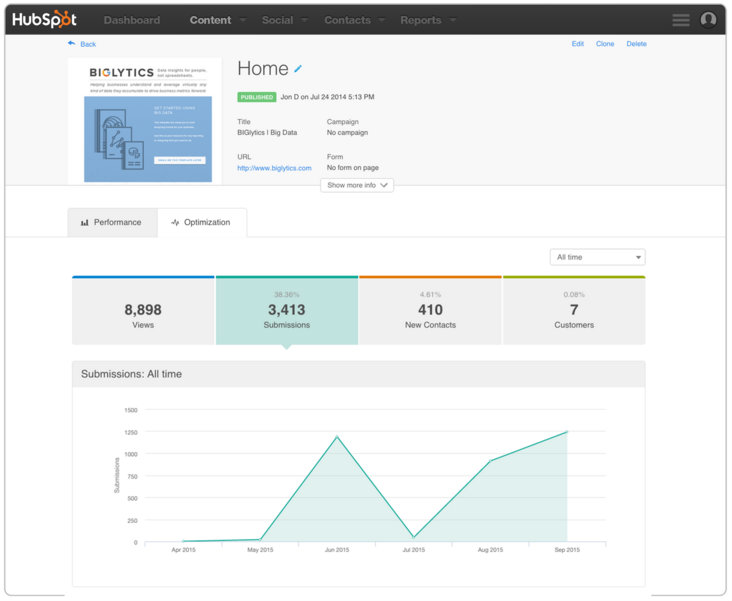Open the Content dropdown menu
Image resolution: width=732 pixels, height=601 pixels.
click(217, 20)
